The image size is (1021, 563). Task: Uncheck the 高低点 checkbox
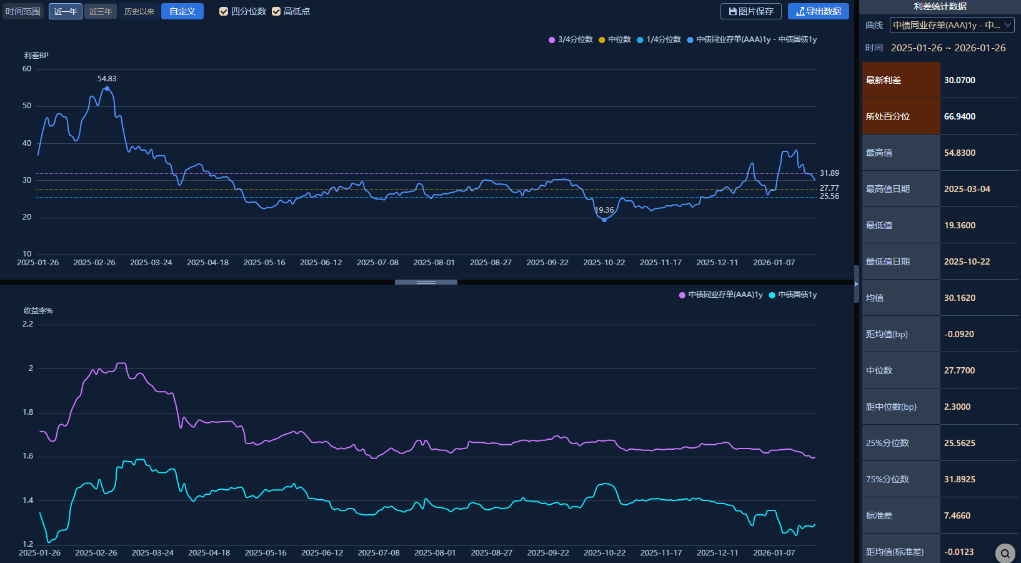click(277, 11)
